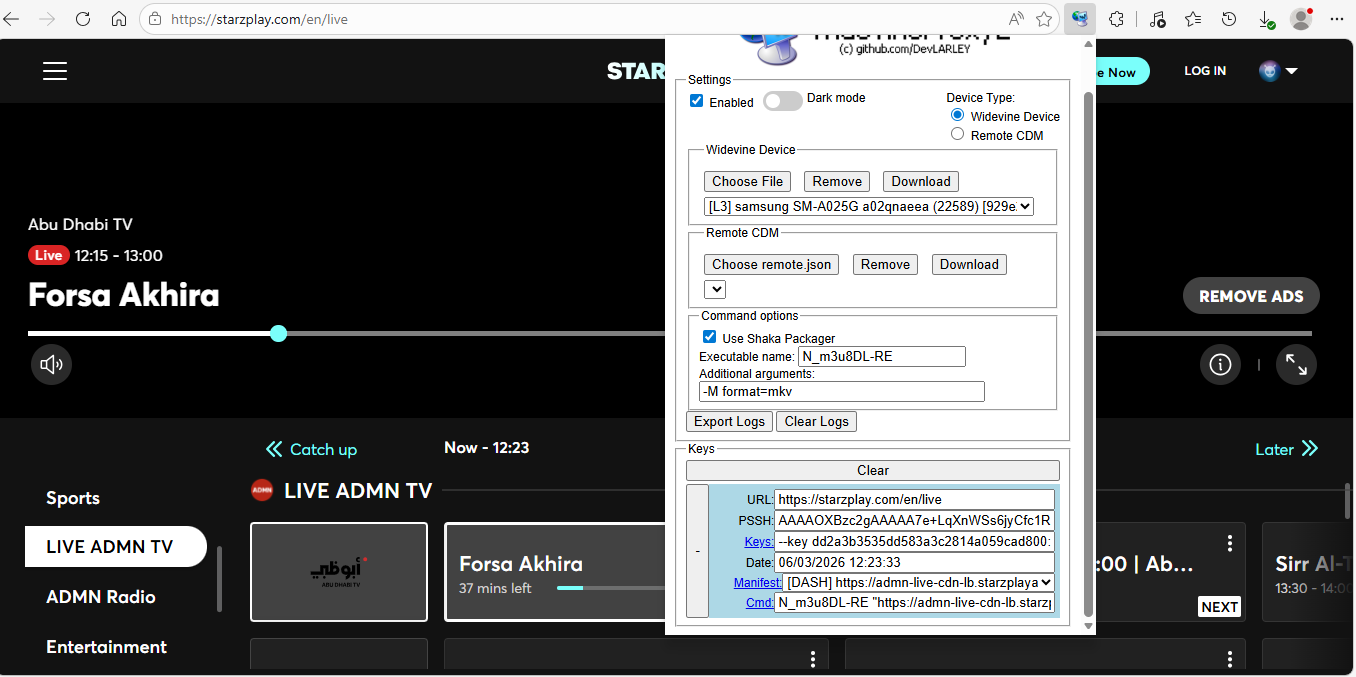Select LIVE ADMN TV category
The height and width of the screenshot is (677, 1356).
point(116,547)
